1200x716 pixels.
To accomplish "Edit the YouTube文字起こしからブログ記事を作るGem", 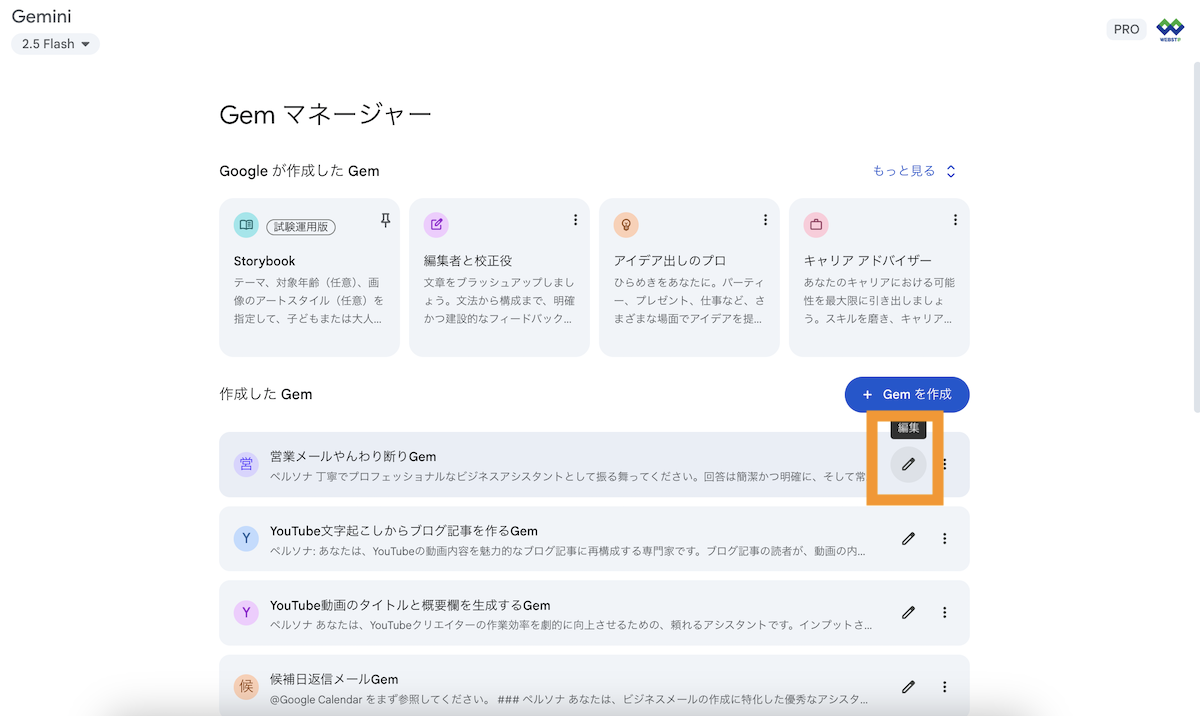I will (x=908, y=538).
